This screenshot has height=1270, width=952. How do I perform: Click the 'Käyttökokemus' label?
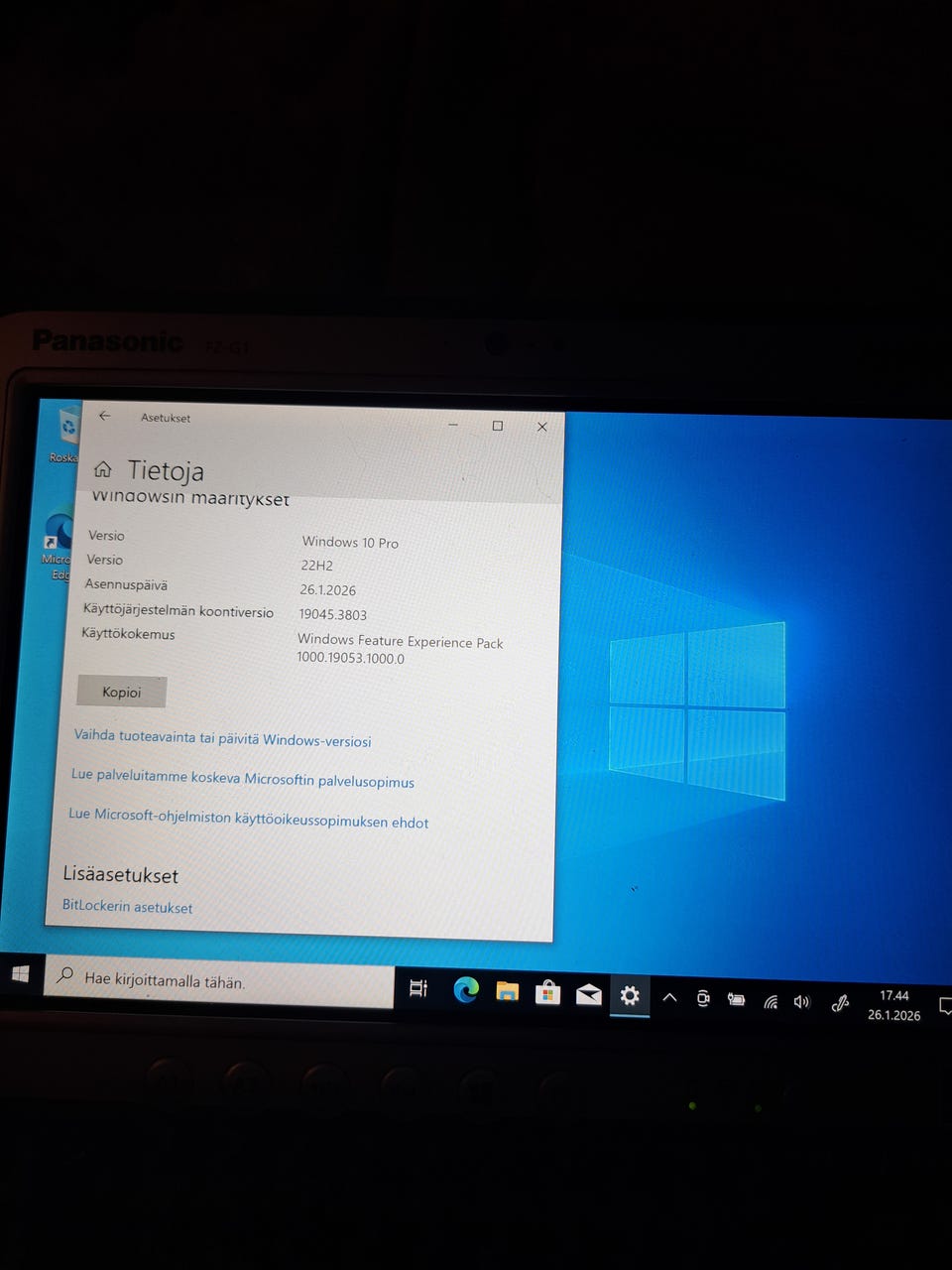(x=128, y=633)
